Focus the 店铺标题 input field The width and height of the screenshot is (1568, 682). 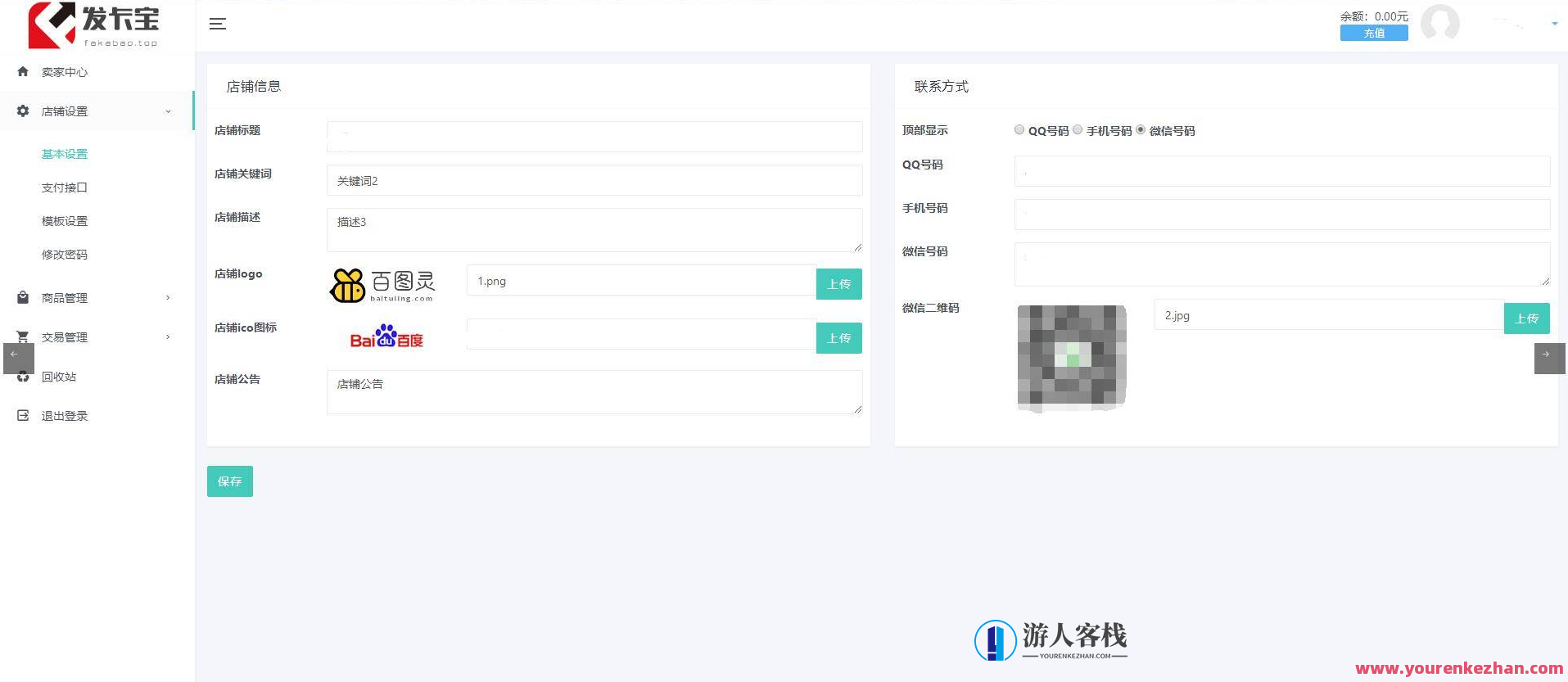[594, 137]
